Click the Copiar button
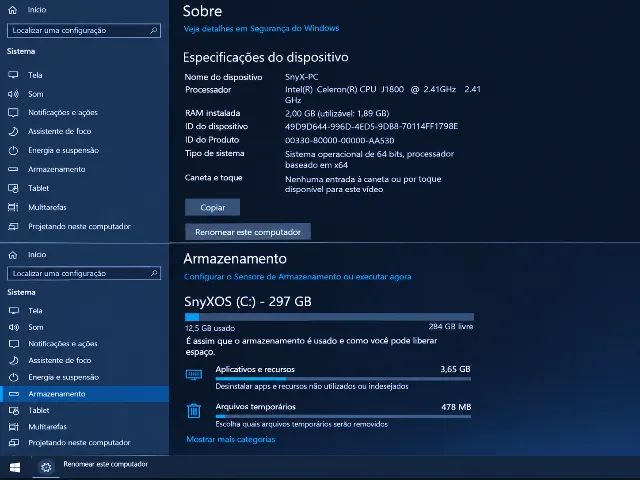Screen dimensions: 640x480 coord(212,207)
